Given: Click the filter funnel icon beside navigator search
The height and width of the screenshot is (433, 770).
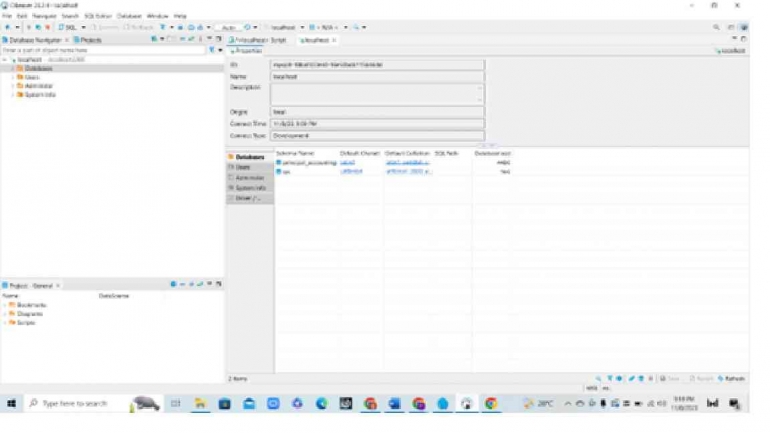Looking at the screenshot, I should pyautogui.click(x=212, y=50).
